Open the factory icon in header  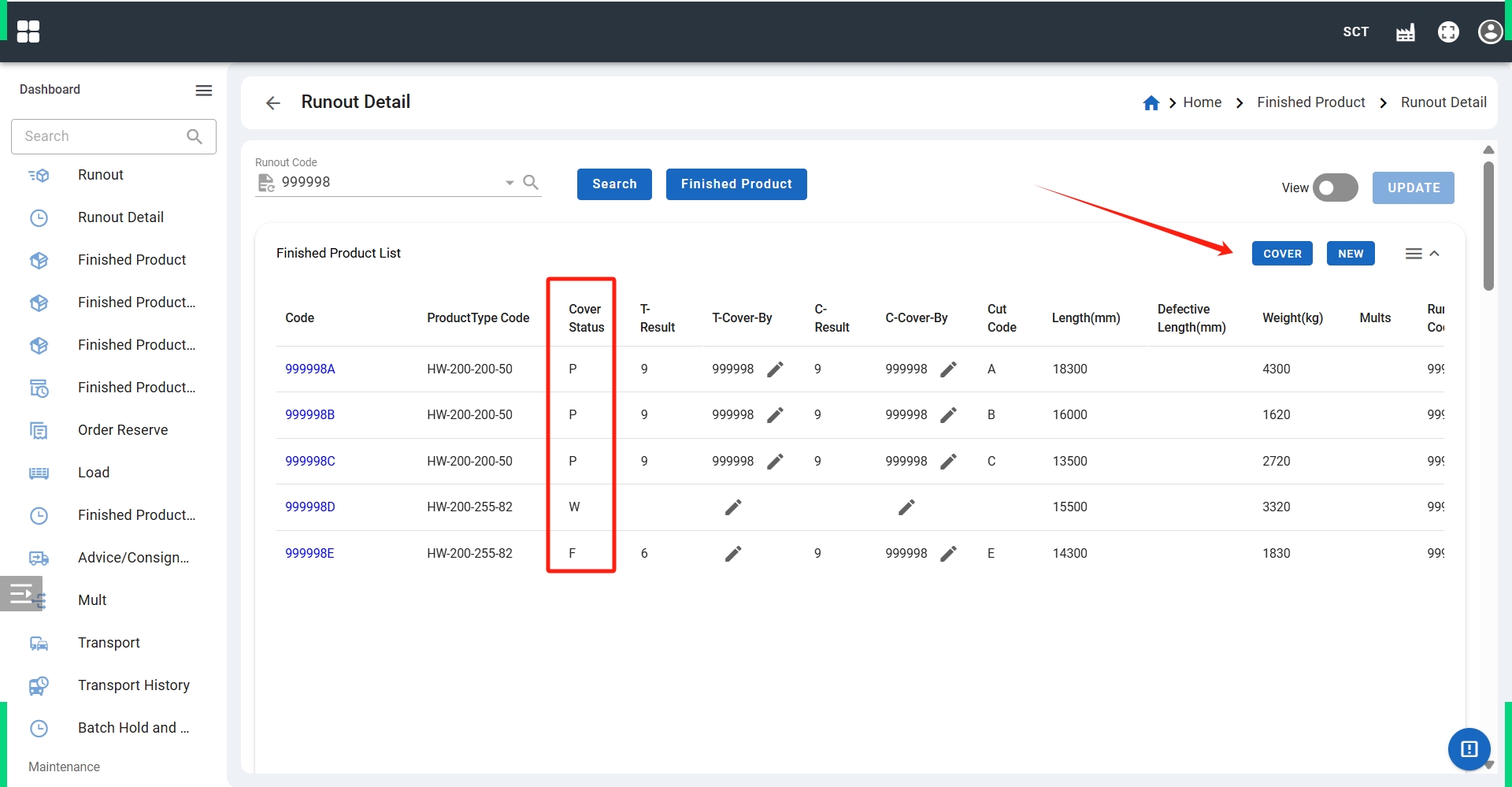[1406, 32]
